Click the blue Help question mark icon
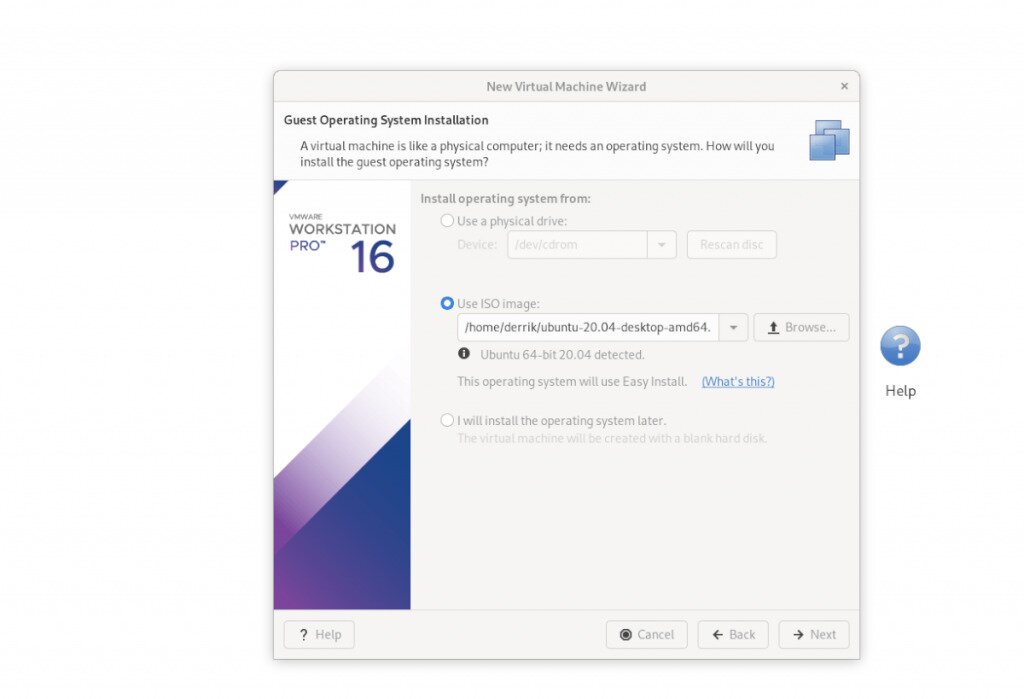 (x=899, y=344)
